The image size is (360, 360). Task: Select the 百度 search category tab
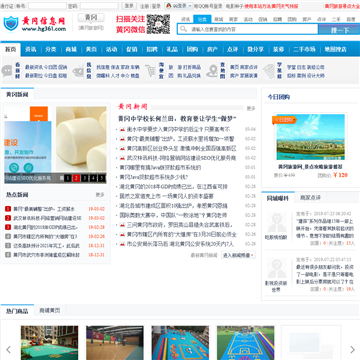pyautogui.click(x=351, y=20)
